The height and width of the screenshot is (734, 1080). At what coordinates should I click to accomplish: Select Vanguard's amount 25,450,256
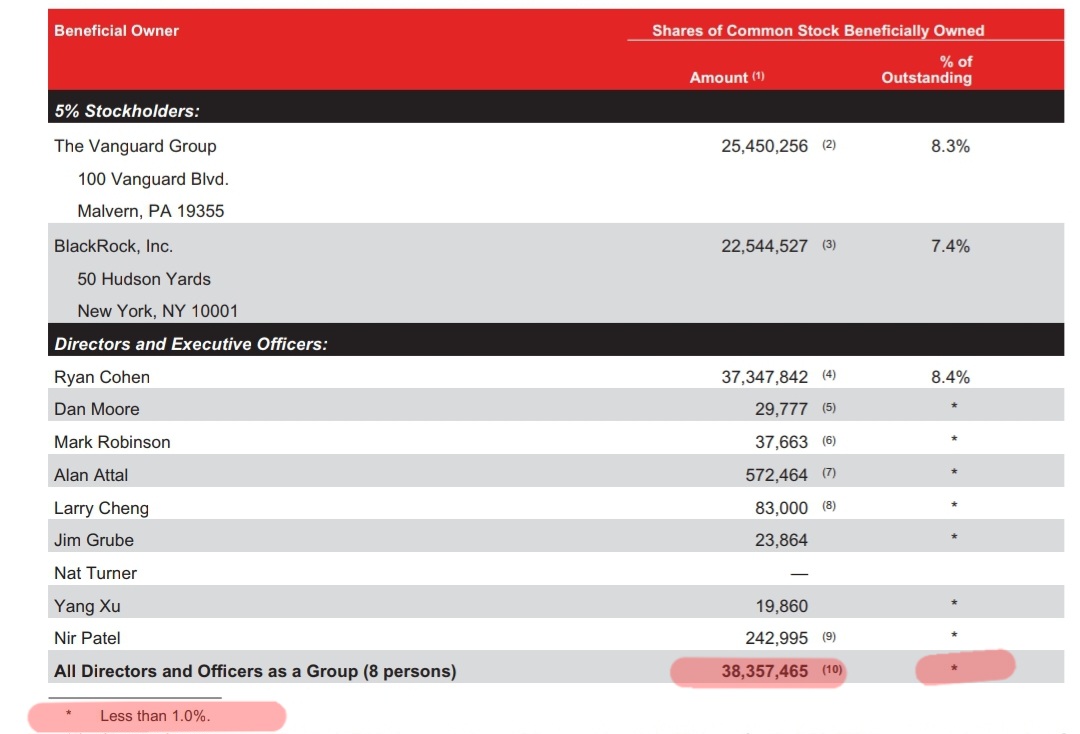pos(765,146)
